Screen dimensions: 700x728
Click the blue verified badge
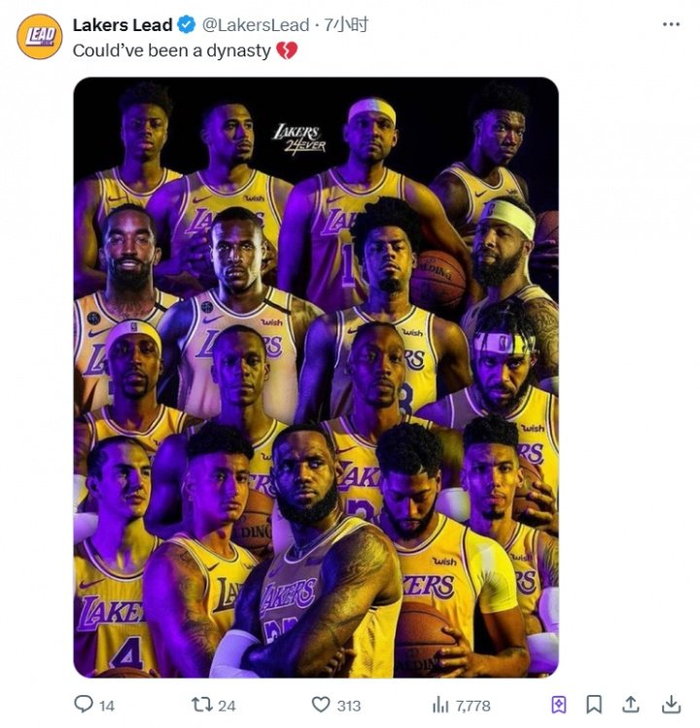(x=186, y=25)
